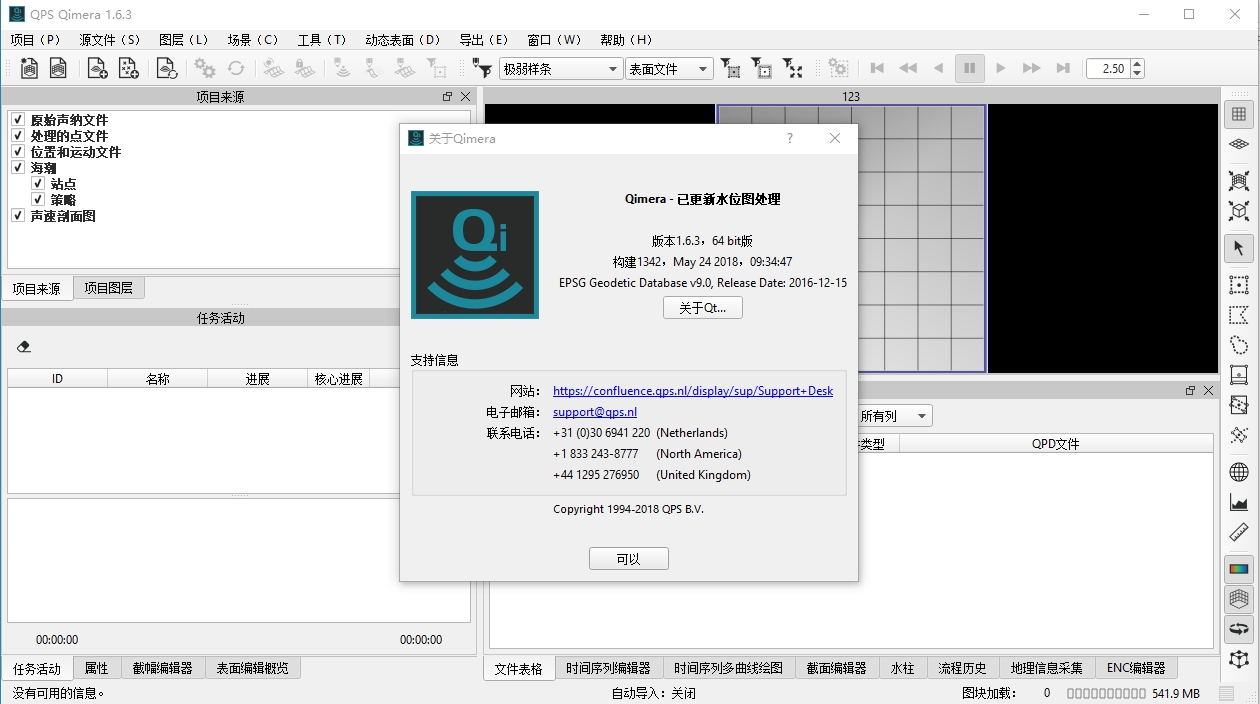The width and height of the screenshot is (1260, 704).
Task: Open the 项目（P） menu
Action: (x=36, y=40)
